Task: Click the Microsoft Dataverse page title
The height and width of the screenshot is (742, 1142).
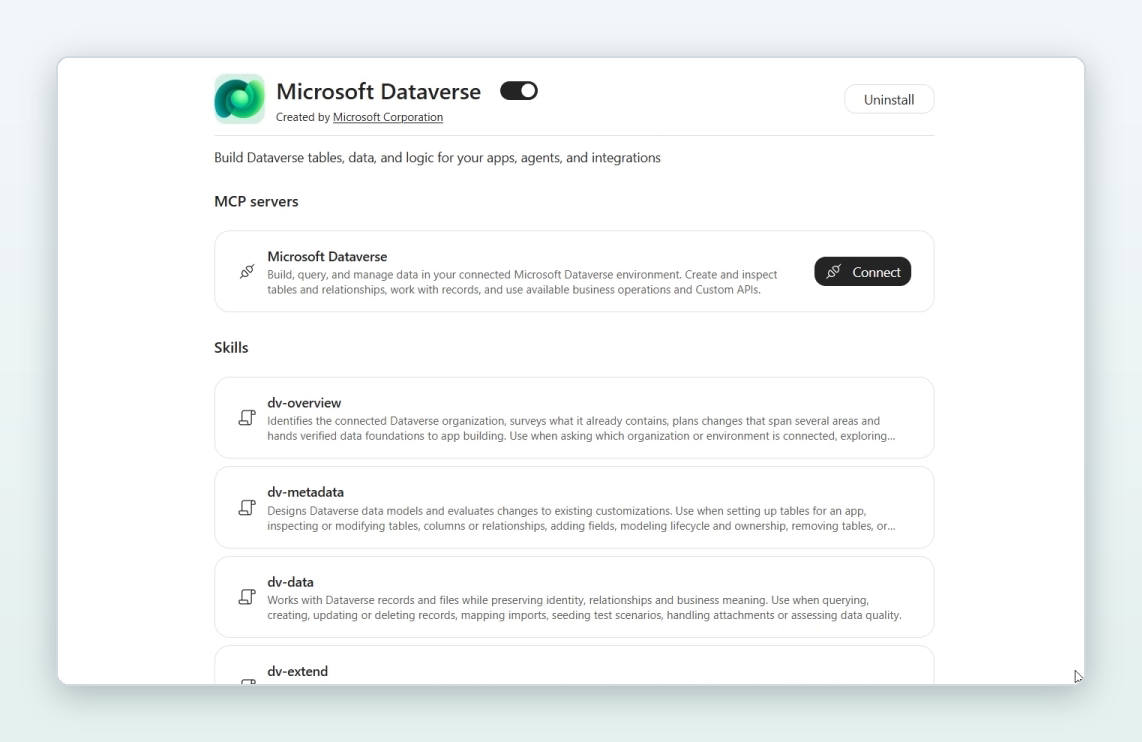Action: (x=378, y=92)
